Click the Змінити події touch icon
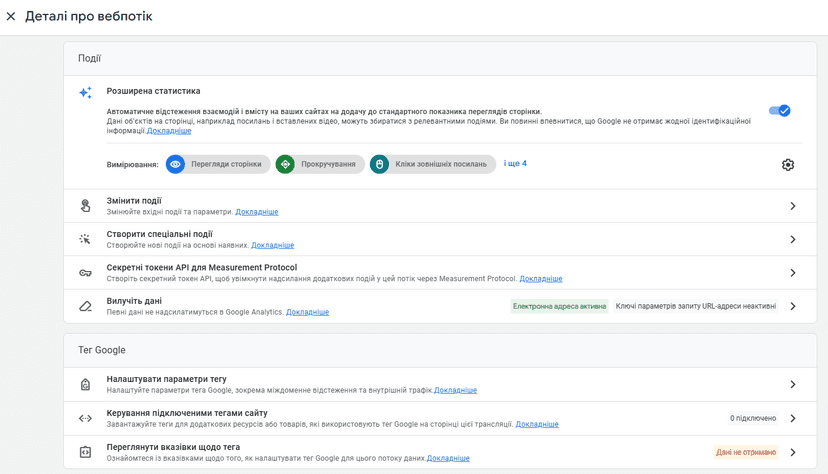This screenshot has width=828, height=474. 85,206
